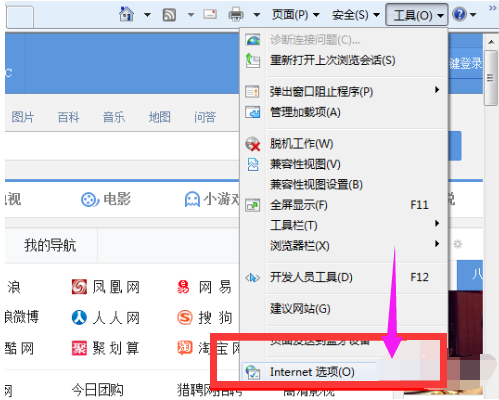Screen dimensions: 499x400
Task: Open the 搜狗 site link
Action: coord(215,318)
